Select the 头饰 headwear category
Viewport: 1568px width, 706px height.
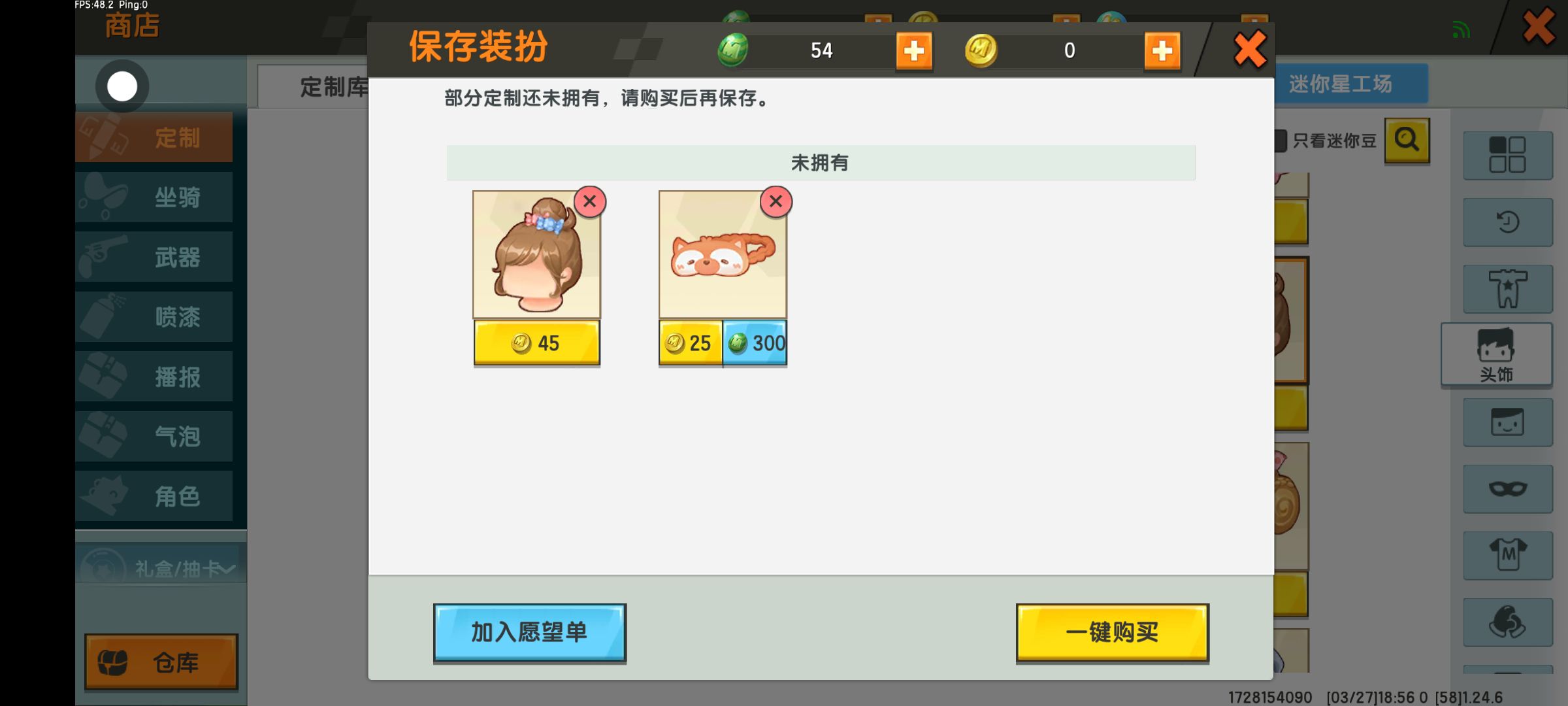point(1496,354)
